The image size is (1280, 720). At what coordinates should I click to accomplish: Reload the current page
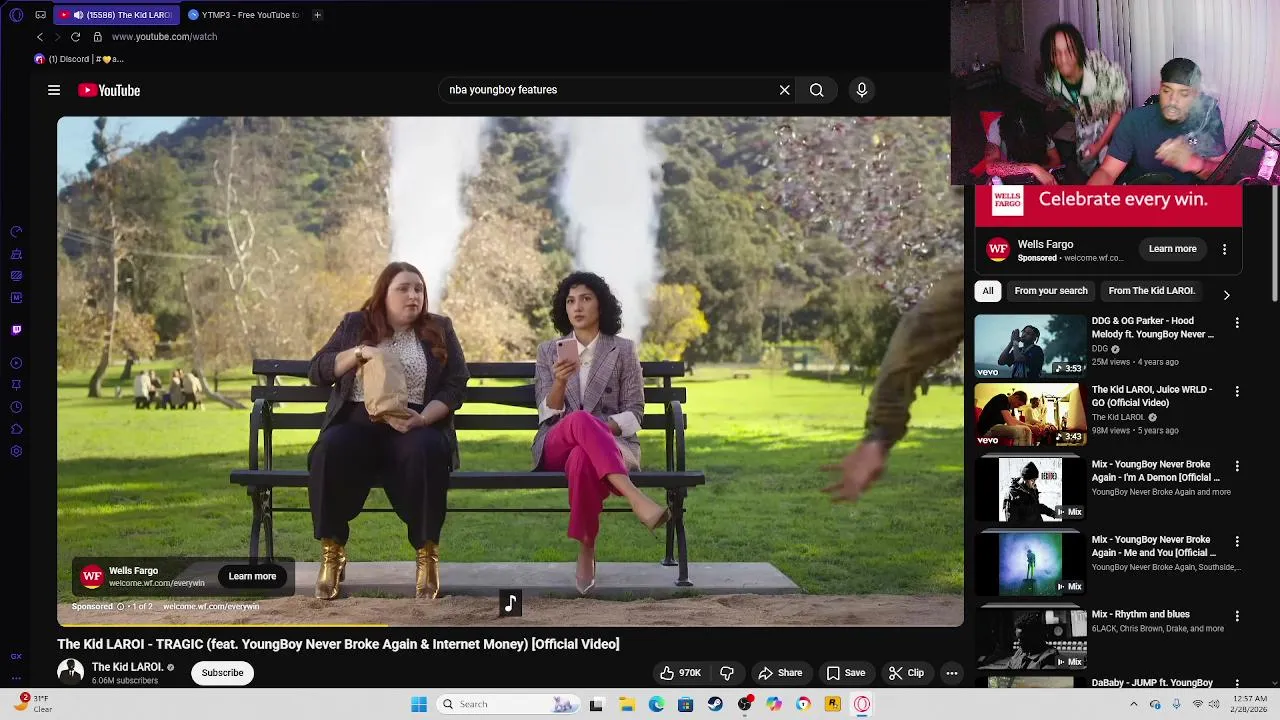[75, 37]
